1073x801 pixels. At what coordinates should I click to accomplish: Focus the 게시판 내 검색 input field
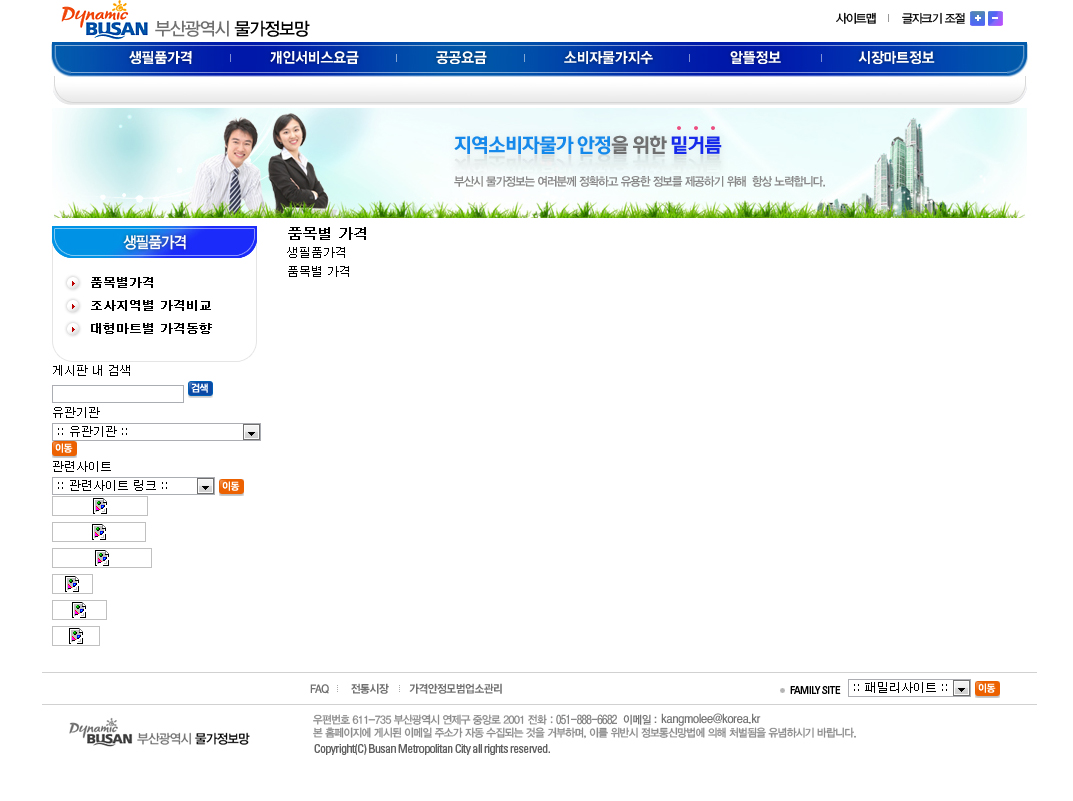pyautogui.click(x=118, y=394)
